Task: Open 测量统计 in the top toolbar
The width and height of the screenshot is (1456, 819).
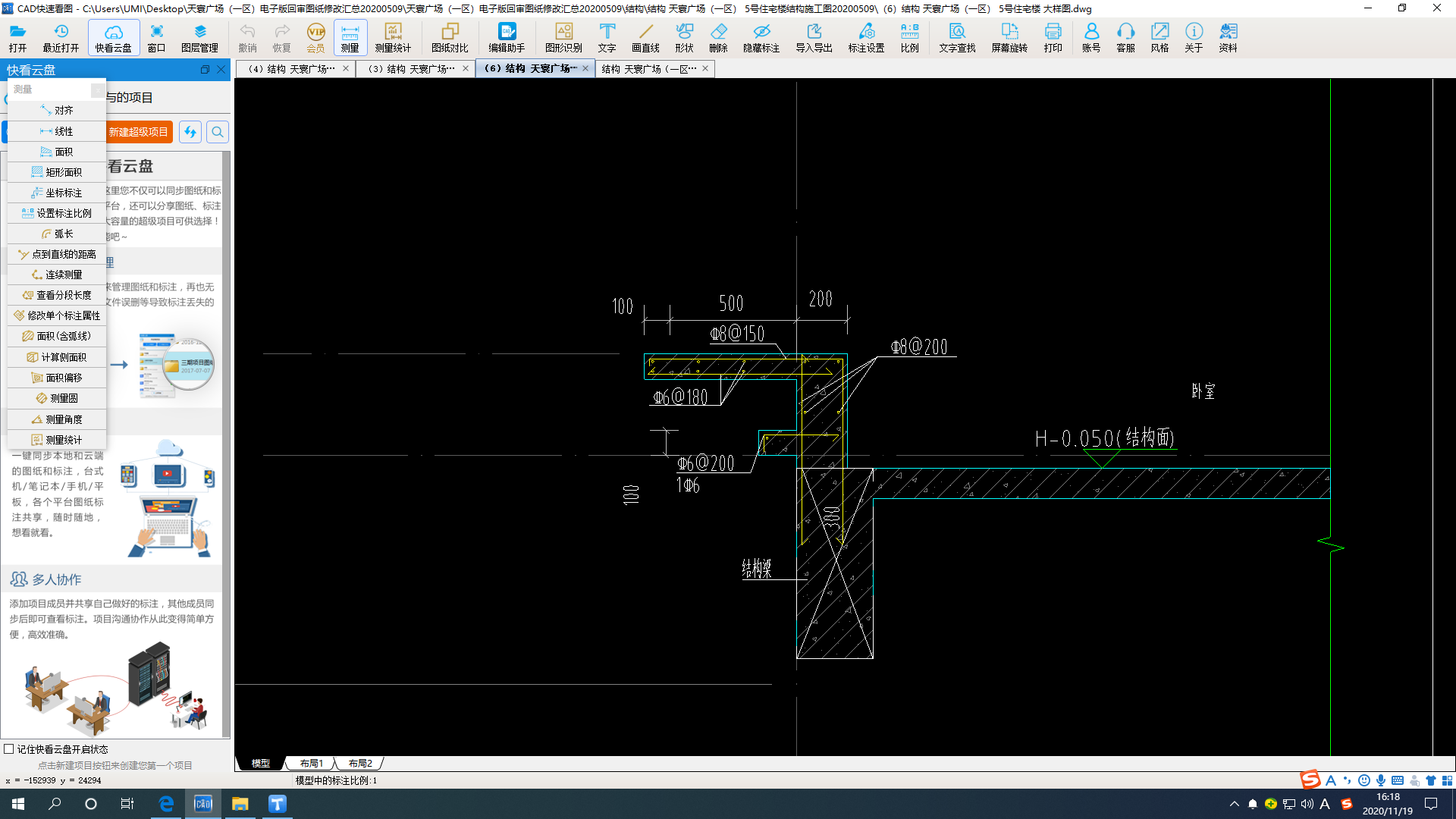Action: coord(393,37)
